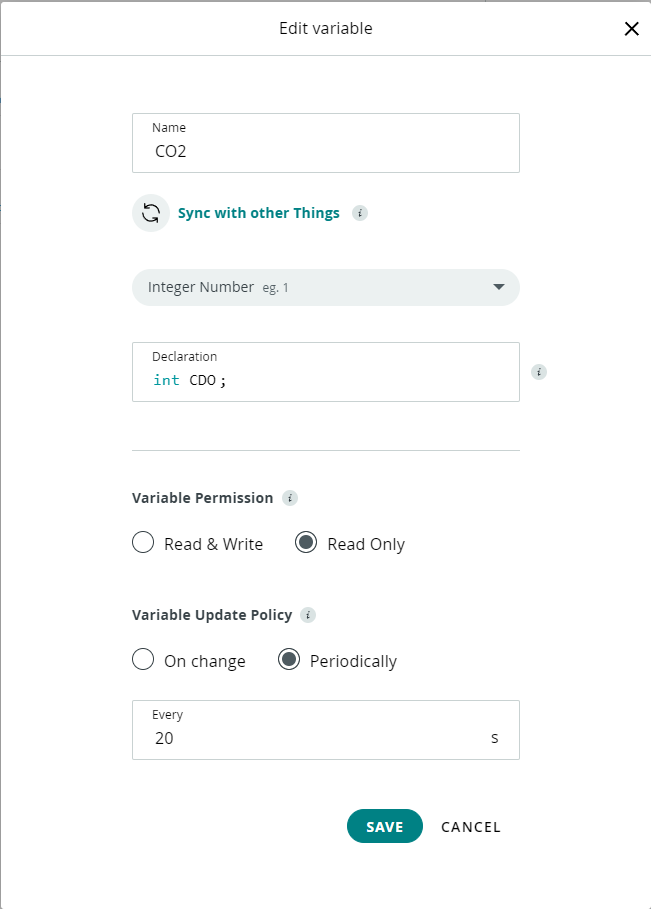This screenshot has height=909, width=651.
Task: Click the seconds unit label
Action: pos(494,739)
